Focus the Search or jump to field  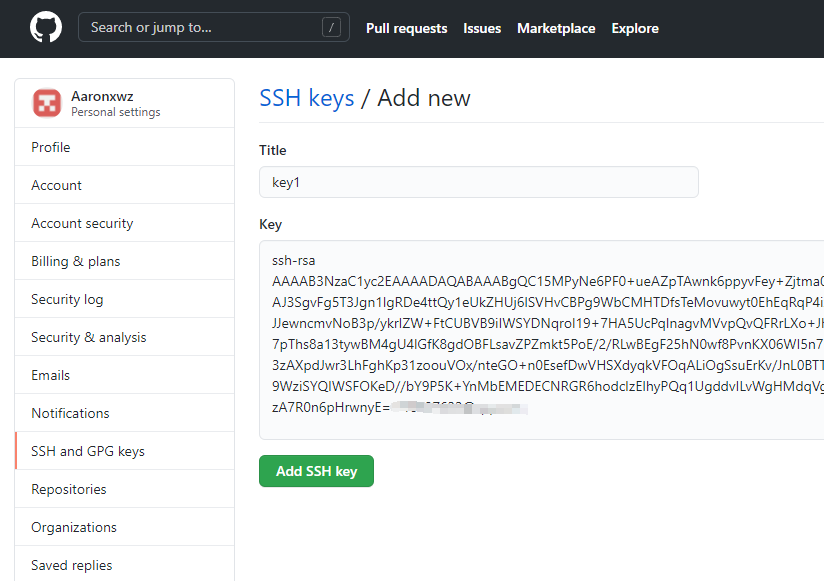200,28
